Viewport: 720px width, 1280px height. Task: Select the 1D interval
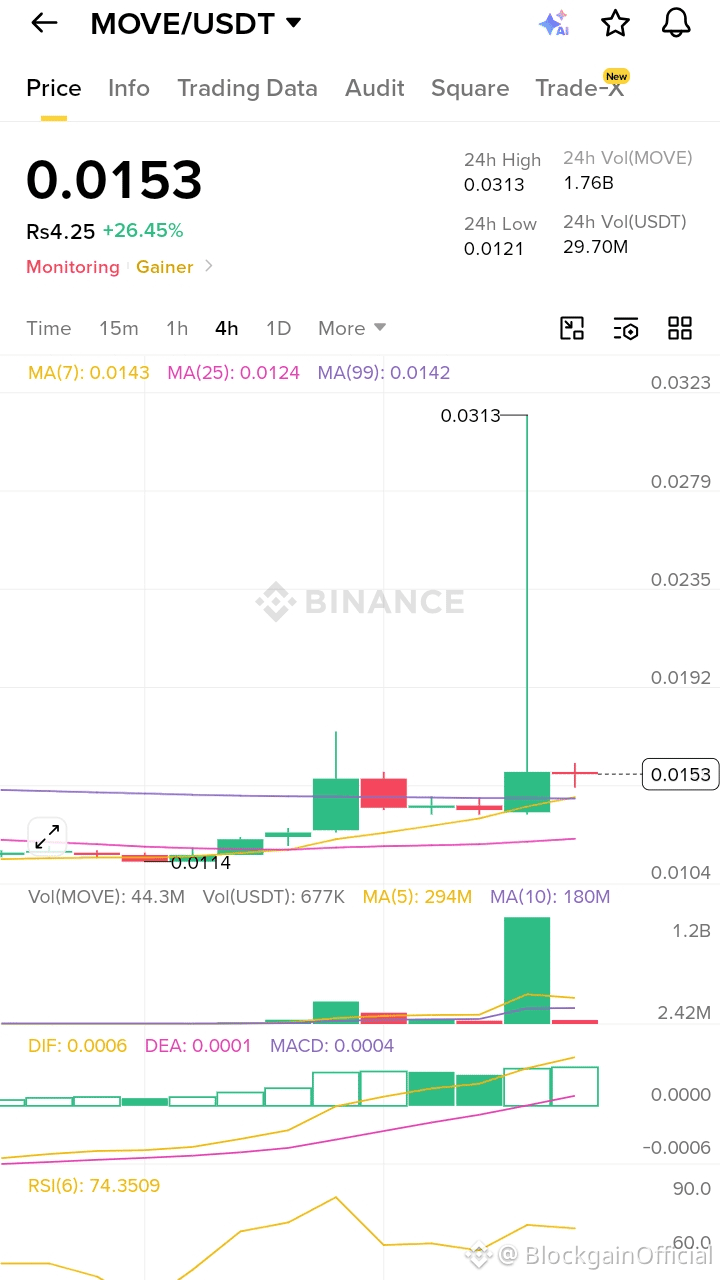pyautogui.click(x=278, y=328)
